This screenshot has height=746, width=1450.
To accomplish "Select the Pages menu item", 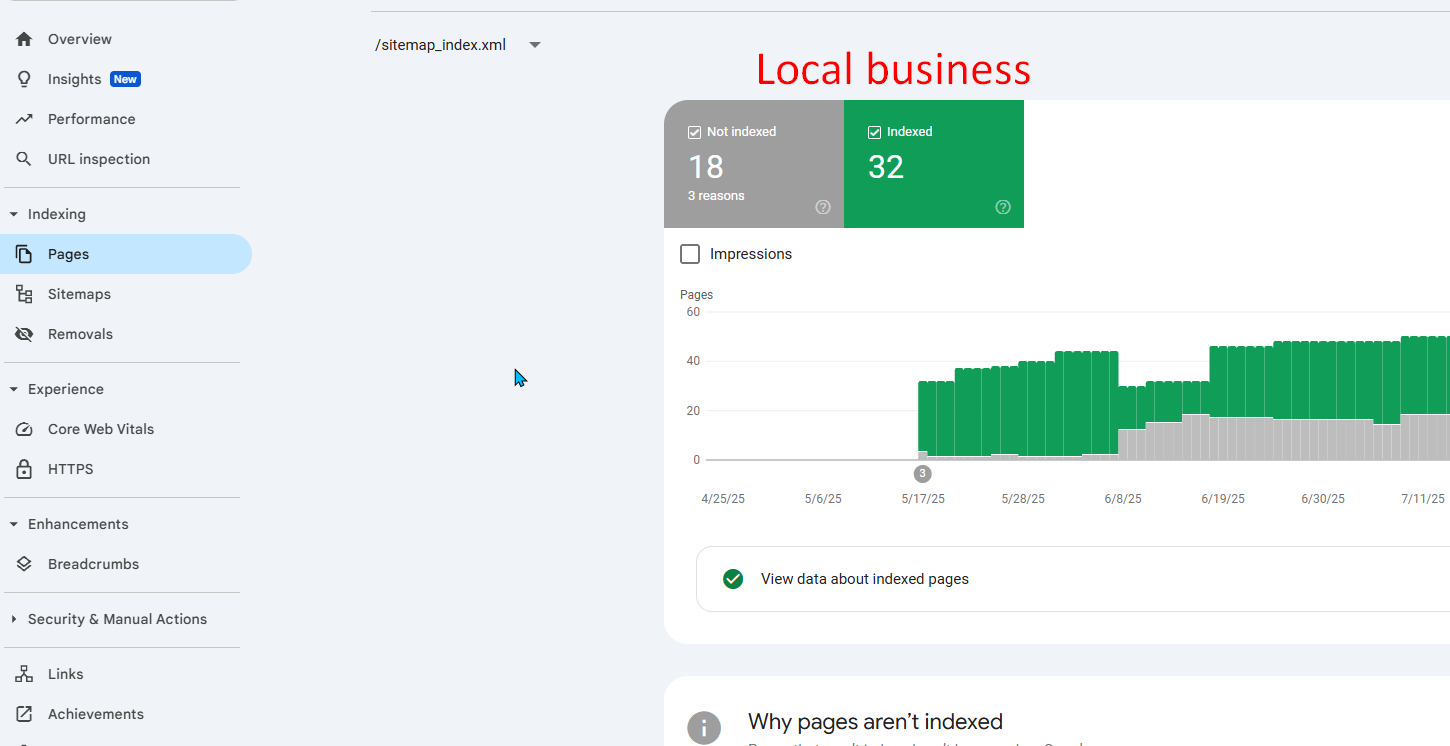I will 126,254.
